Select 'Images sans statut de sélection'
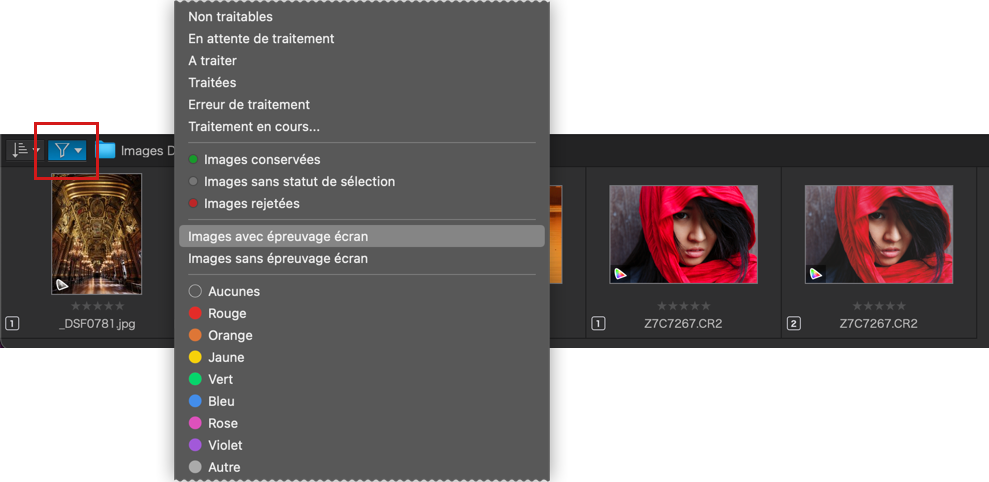 361,182
